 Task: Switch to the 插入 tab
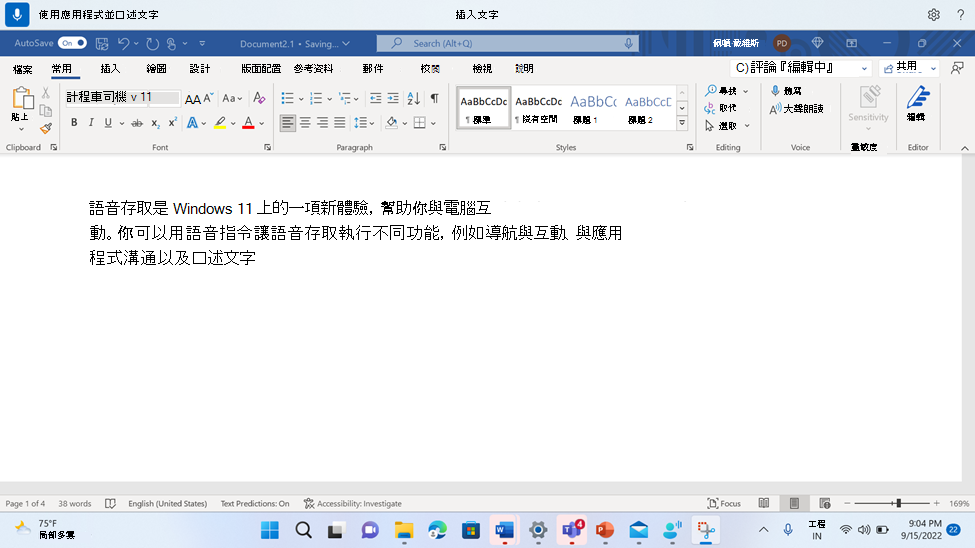click(x=110, y=68)
